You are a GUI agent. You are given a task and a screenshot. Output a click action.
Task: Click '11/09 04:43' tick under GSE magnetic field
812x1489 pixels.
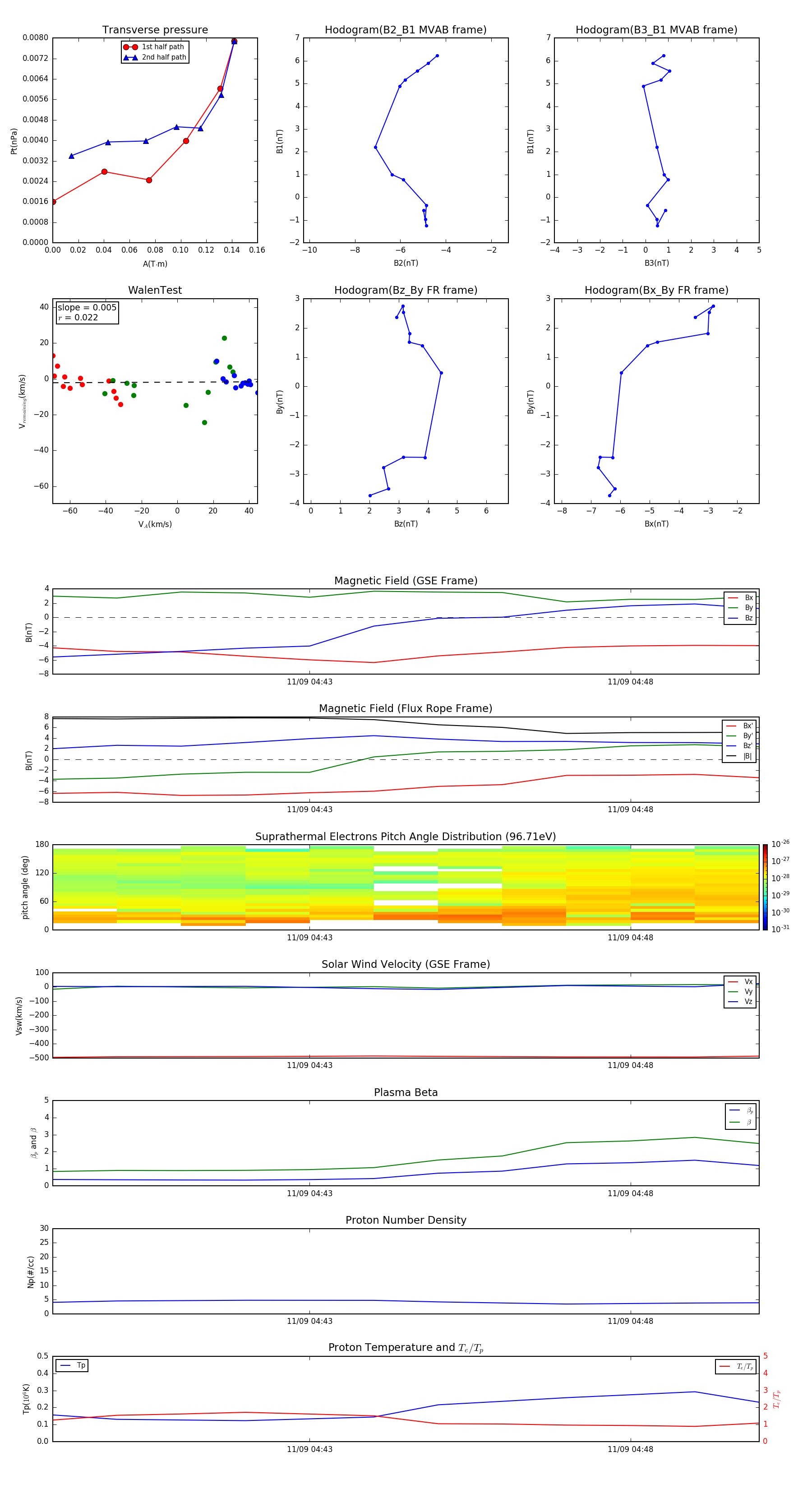310,682
